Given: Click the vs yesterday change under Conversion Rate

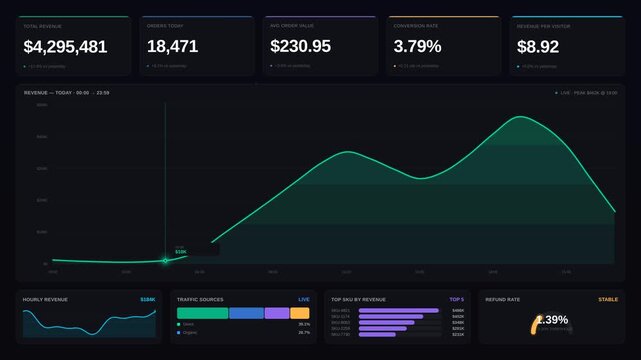Looking at the screenshot, I should pos(416,66).
